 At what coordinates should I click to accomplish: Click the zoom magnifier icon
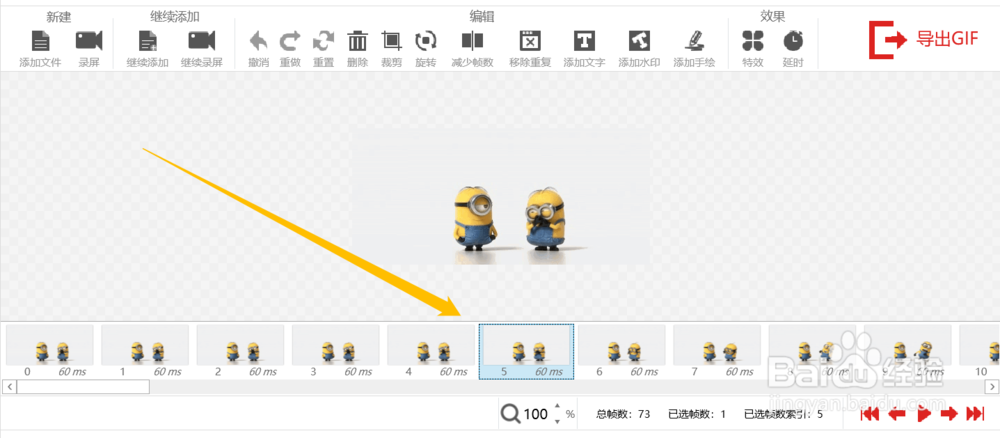511,414
